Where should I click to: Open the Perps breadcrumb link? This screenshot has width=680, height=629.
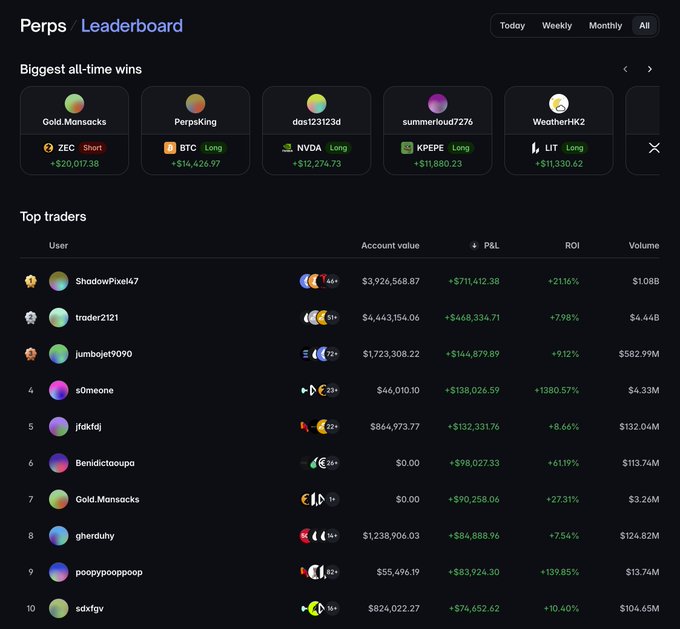[x=43, y=26]
